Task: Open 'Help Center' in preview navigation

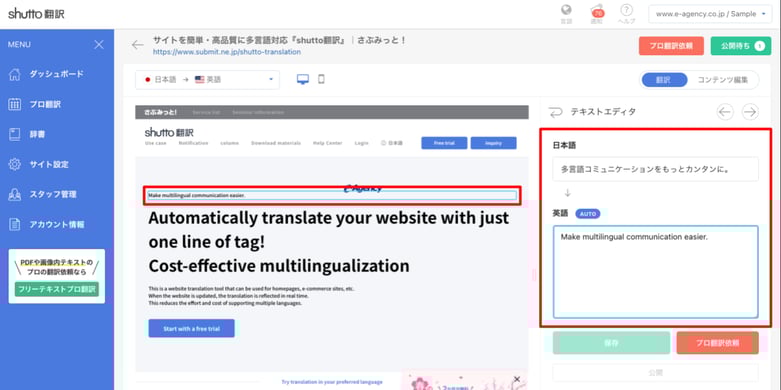Action: [327, 143]
